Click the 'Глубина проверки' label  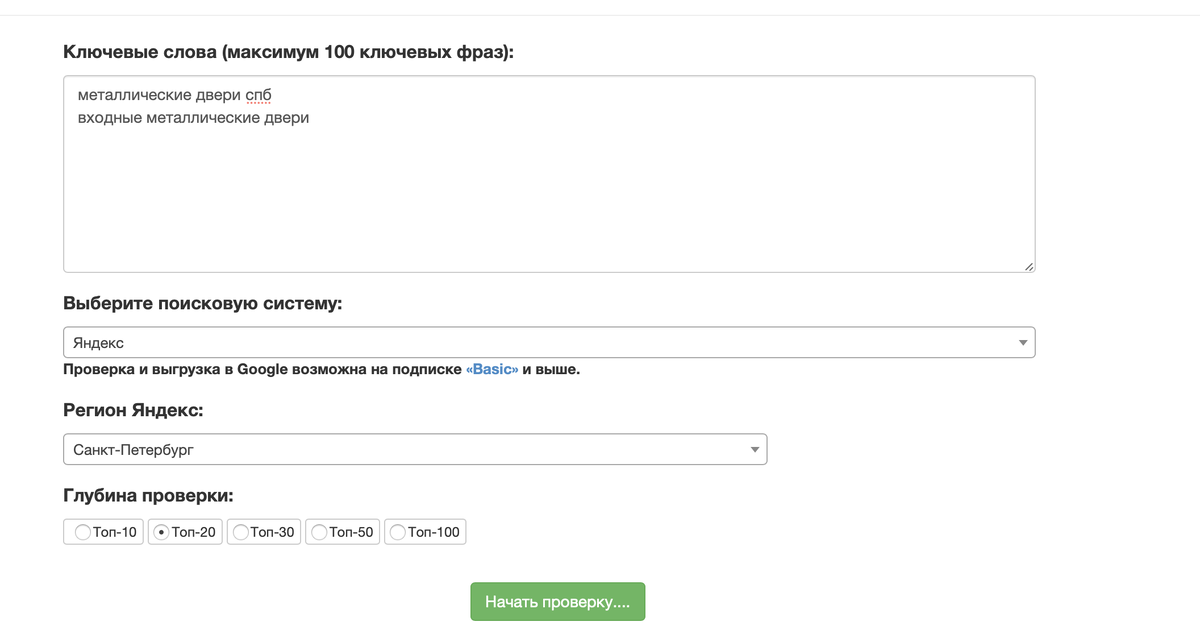[x=147, y=495]
